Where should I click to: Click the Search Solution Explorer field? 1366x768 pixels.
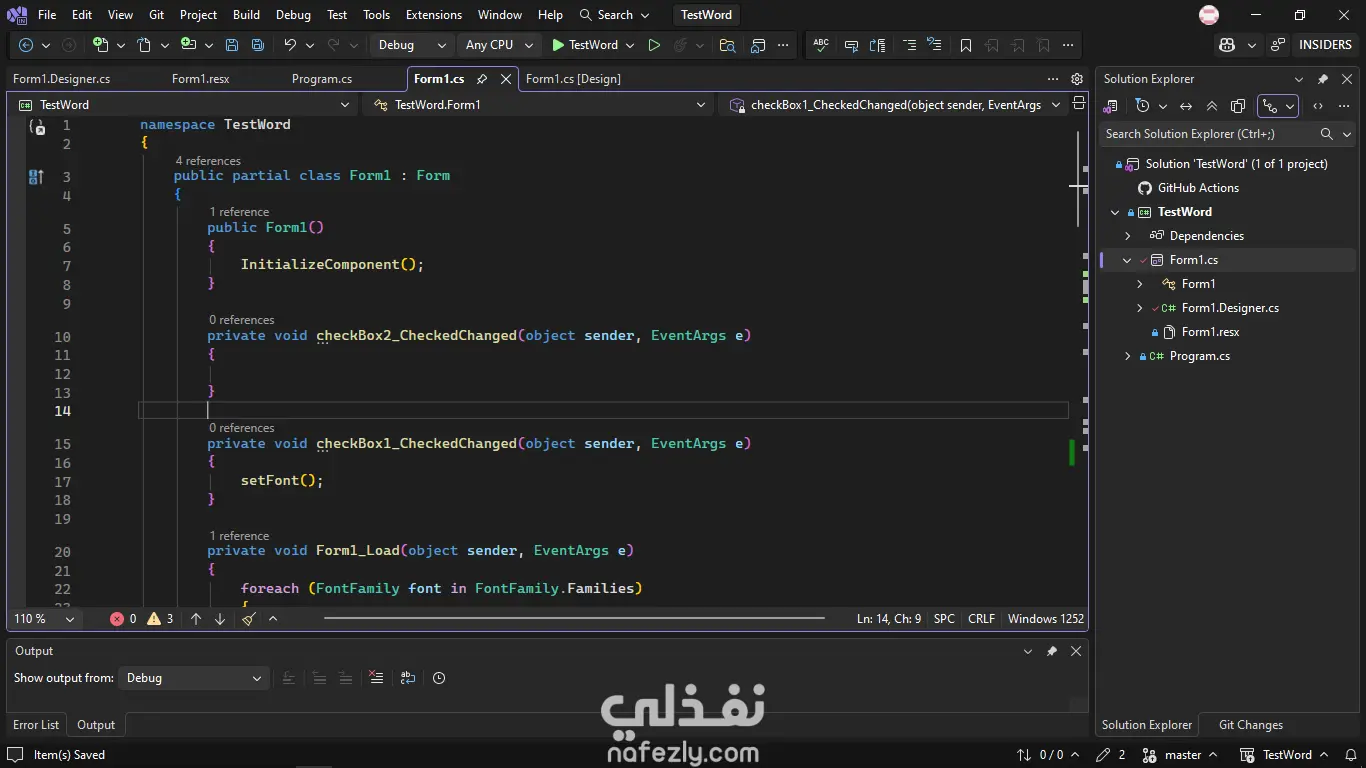(x=1208, y=134)
